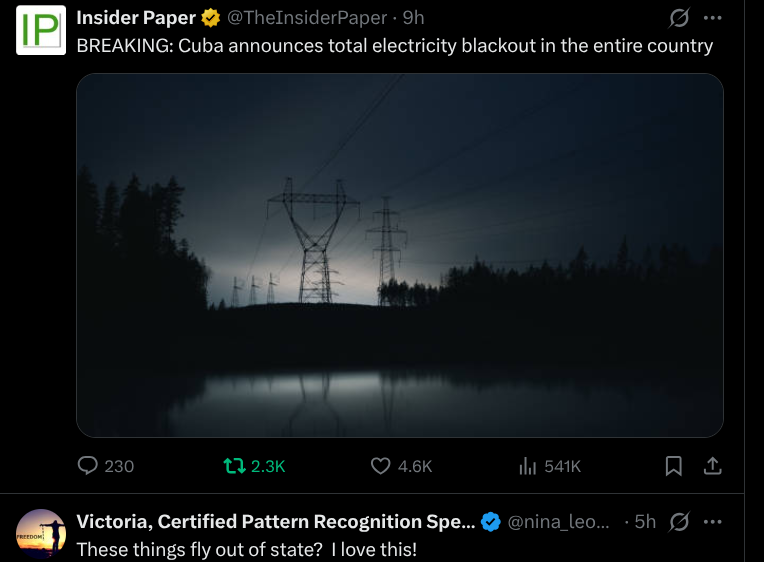
Task: Share the Cuba blackout post
Action: coord(713,466)
